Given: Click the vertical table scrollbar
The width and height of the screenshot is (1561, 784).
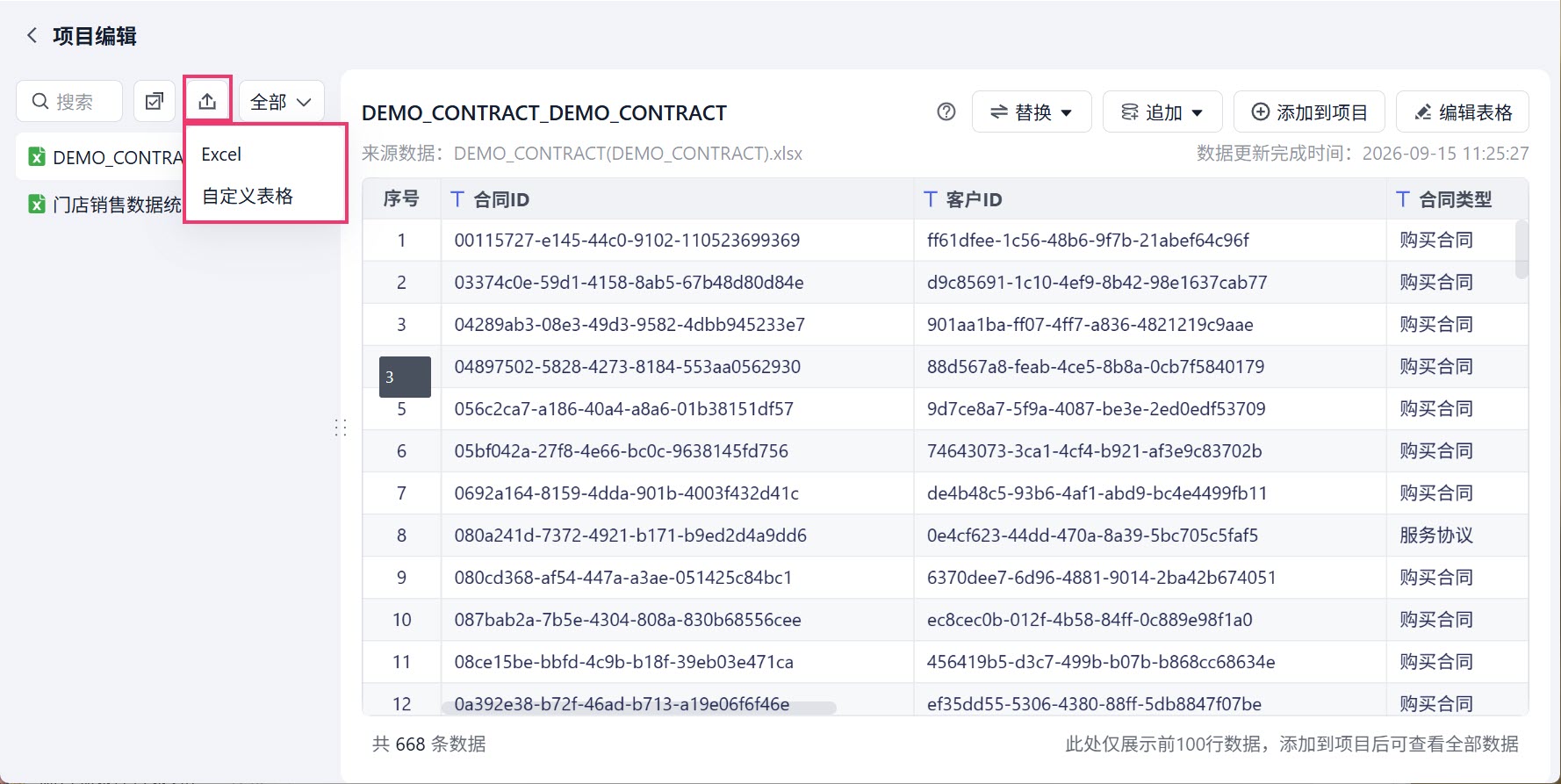Looking at the screenshot, I should pos(1521,250).
